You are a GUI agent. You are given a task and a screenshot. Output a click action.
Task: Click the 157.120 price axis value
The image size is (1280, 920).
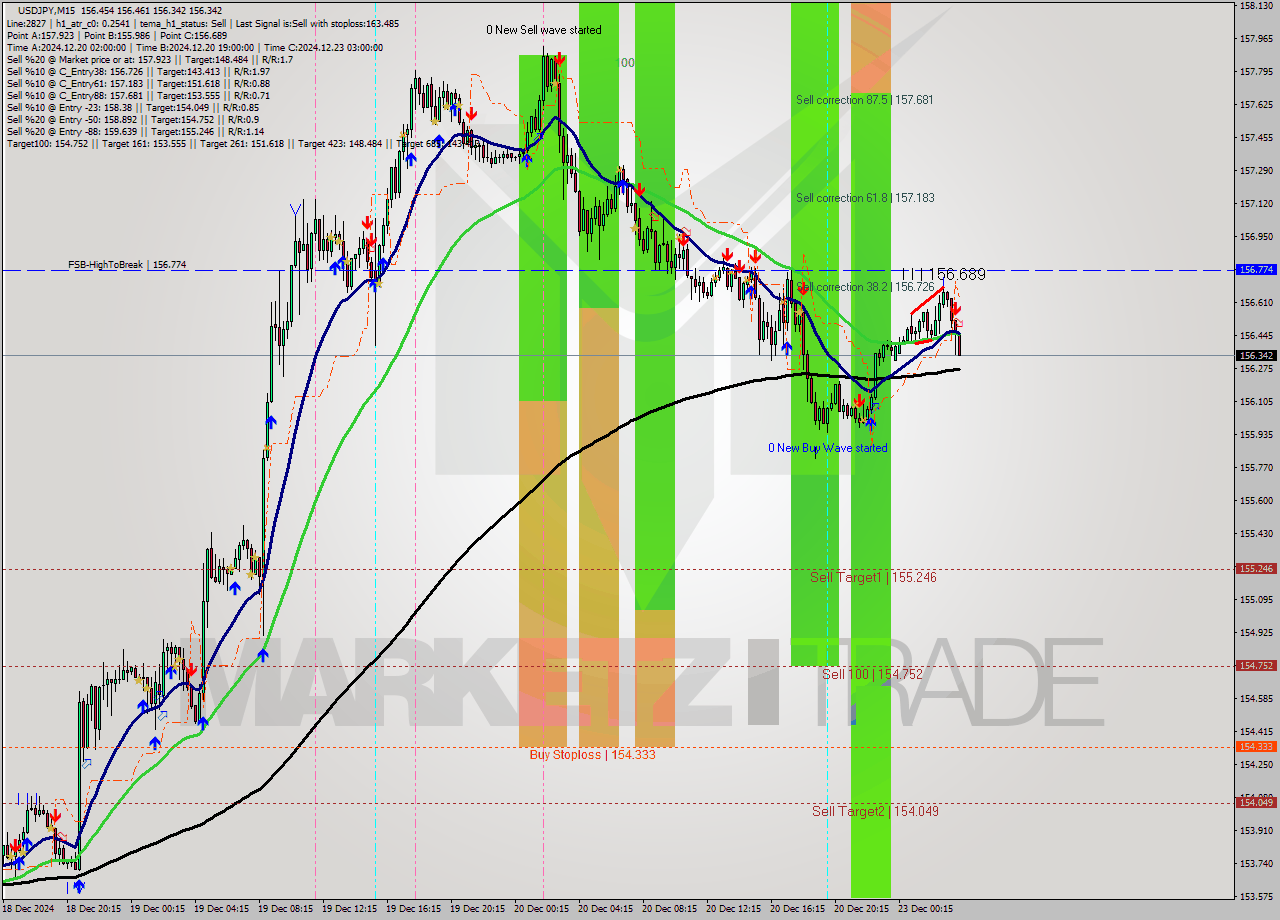coord(1256,204)
